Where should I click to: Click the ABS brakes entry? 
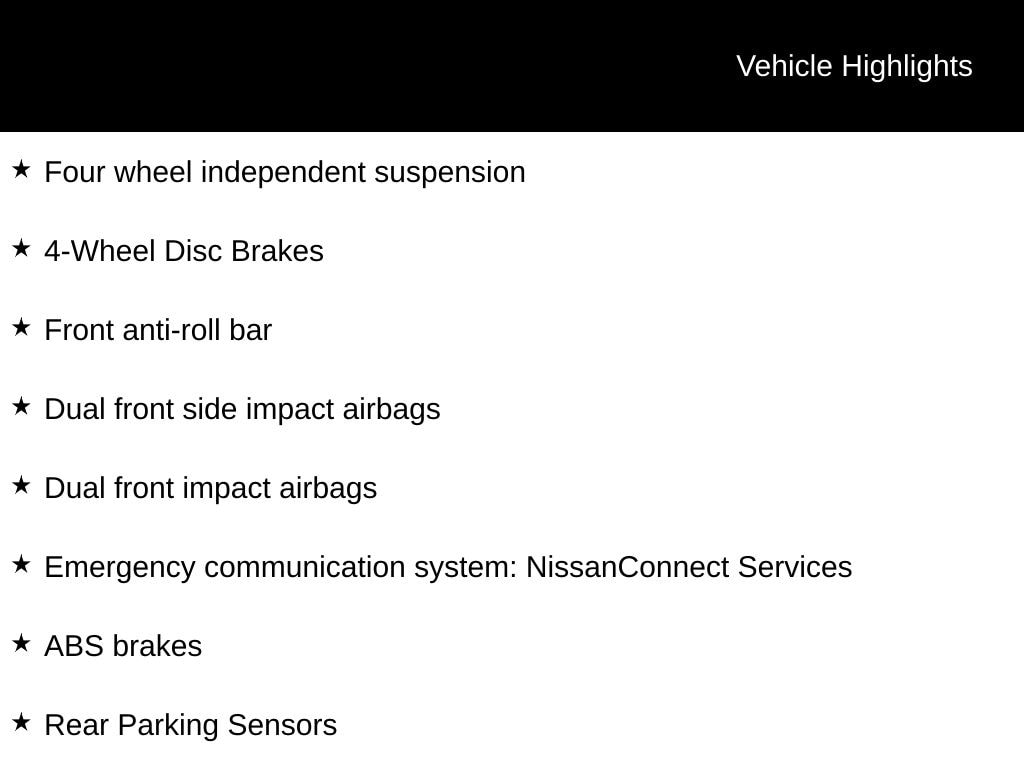pyautogui.click(x=123, y=647)
